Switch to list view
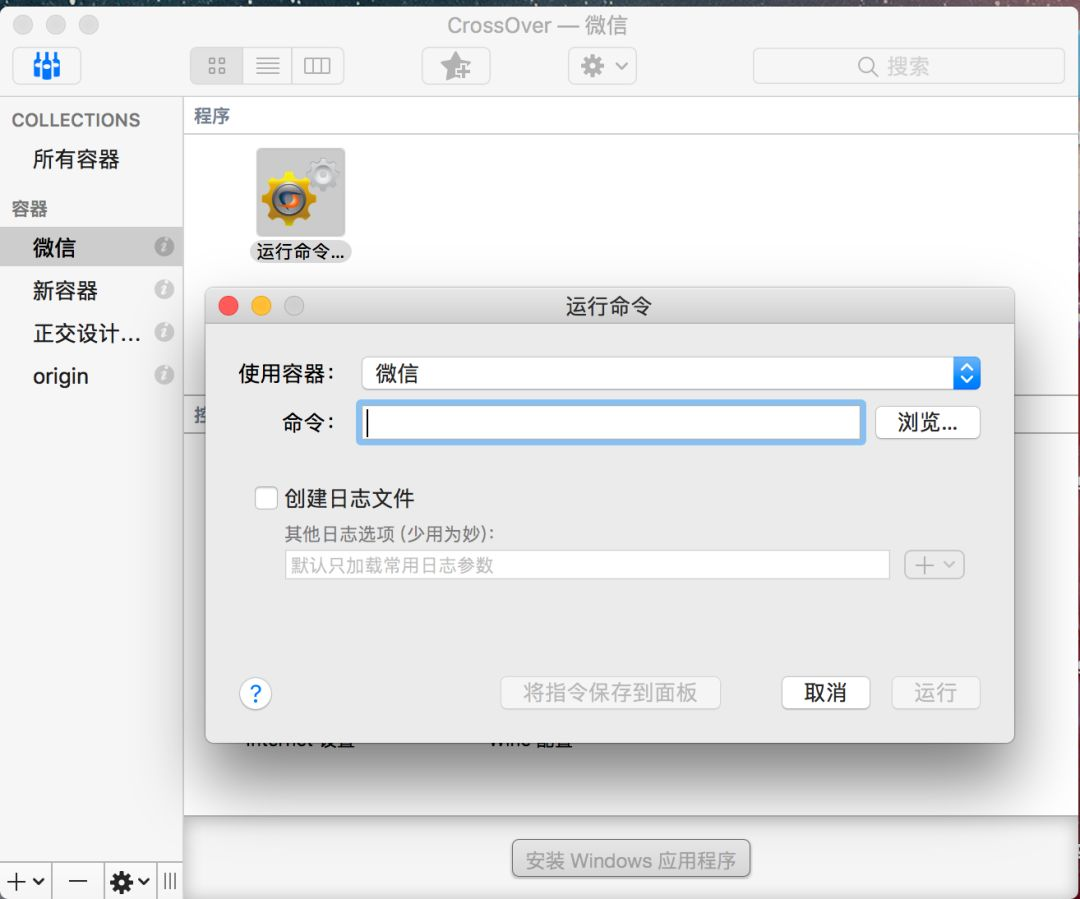Viewport: 1080px width, 899px height. pyautogui.click(x=267, y=66)
